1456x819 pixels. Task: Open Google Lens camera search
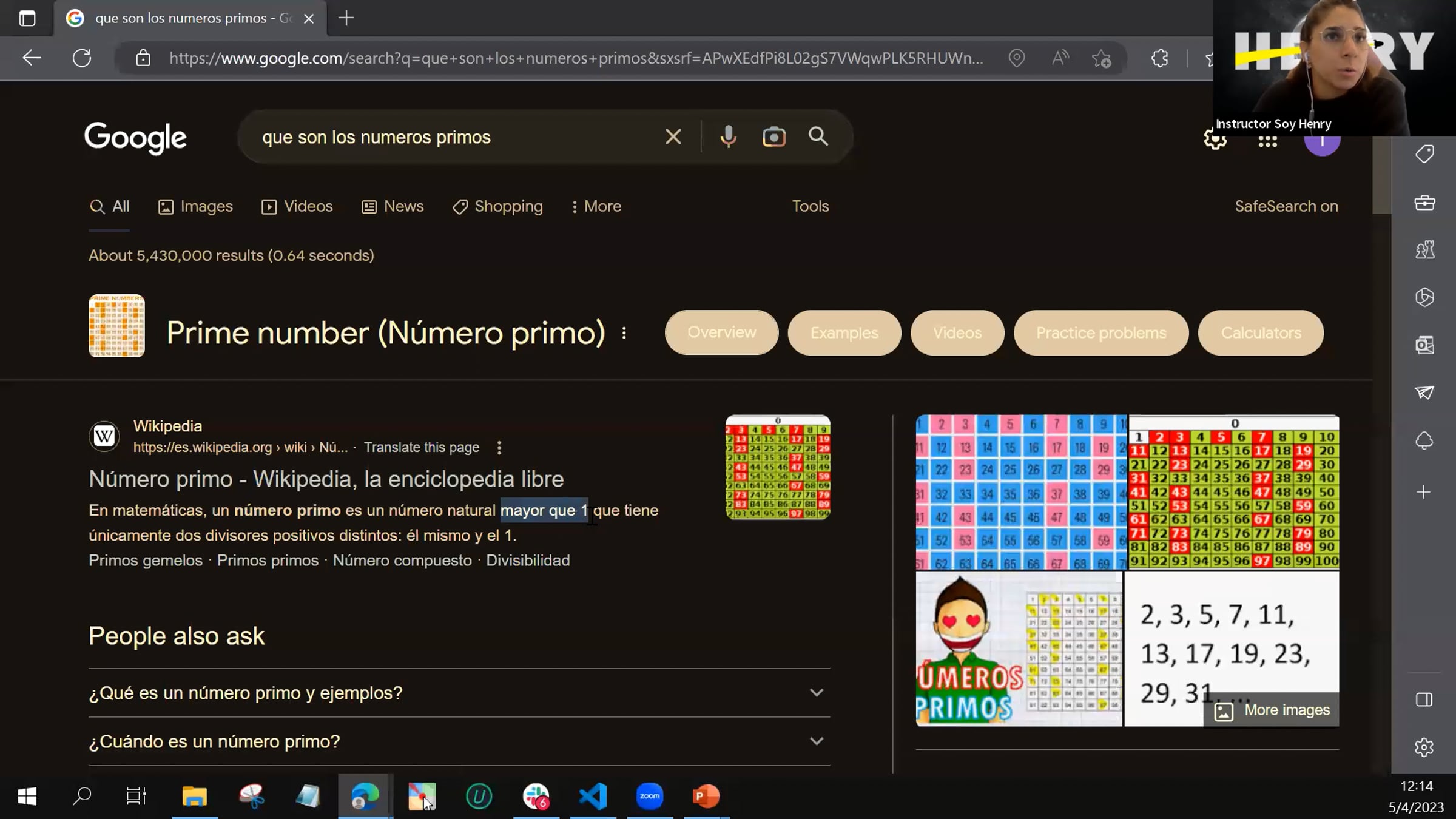pos(773,137)
